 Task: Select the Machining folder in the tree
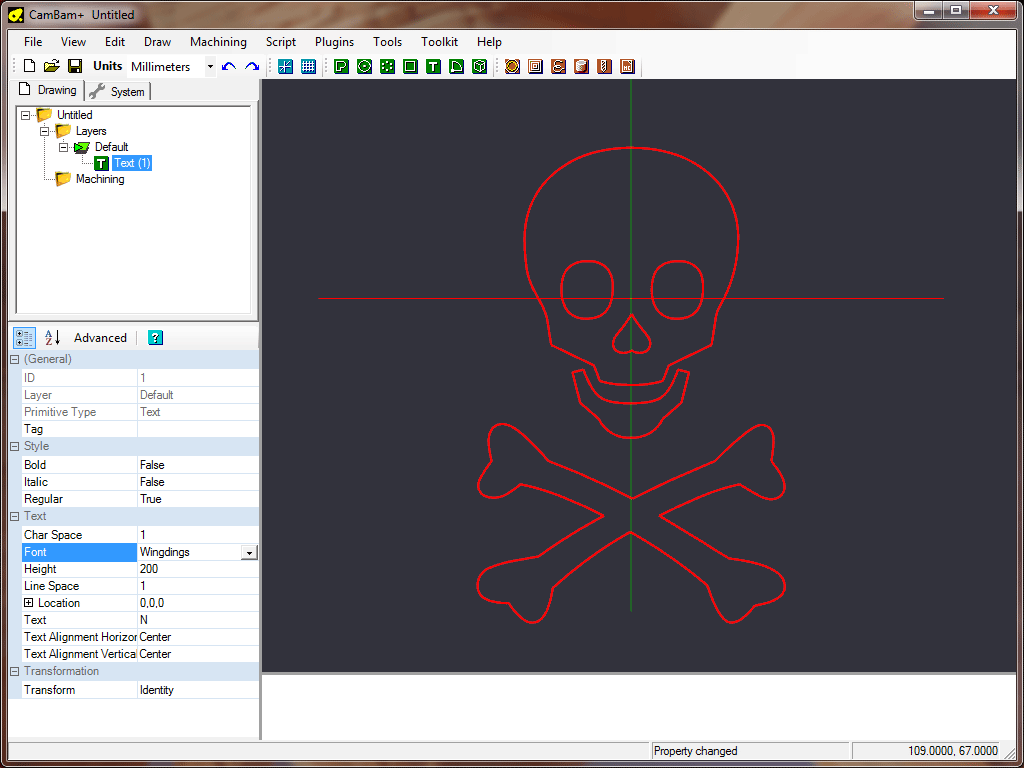(99, 179)
